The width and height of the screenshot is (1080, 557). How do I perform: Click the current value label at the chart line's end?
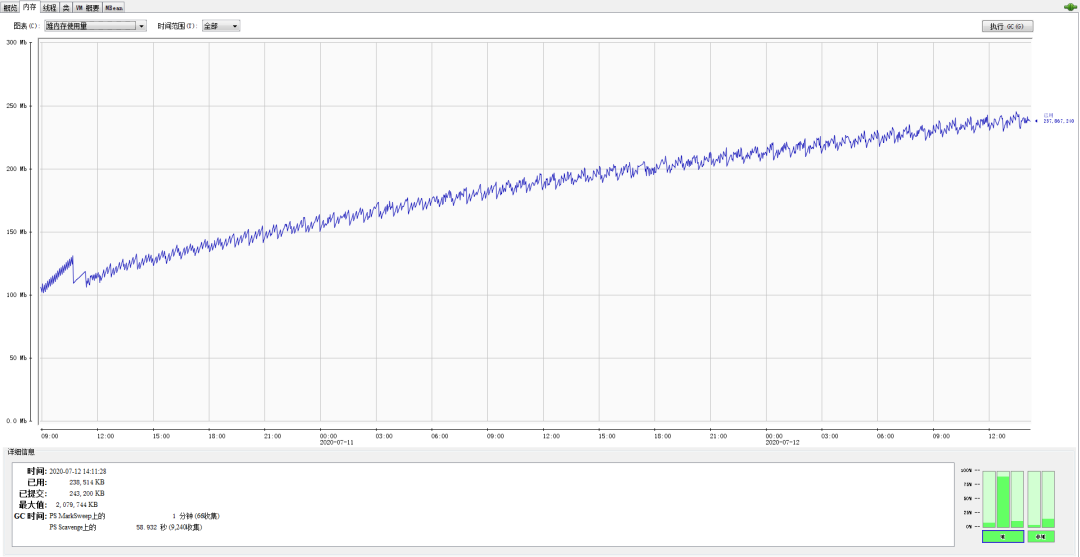(x=1058, y=118)
